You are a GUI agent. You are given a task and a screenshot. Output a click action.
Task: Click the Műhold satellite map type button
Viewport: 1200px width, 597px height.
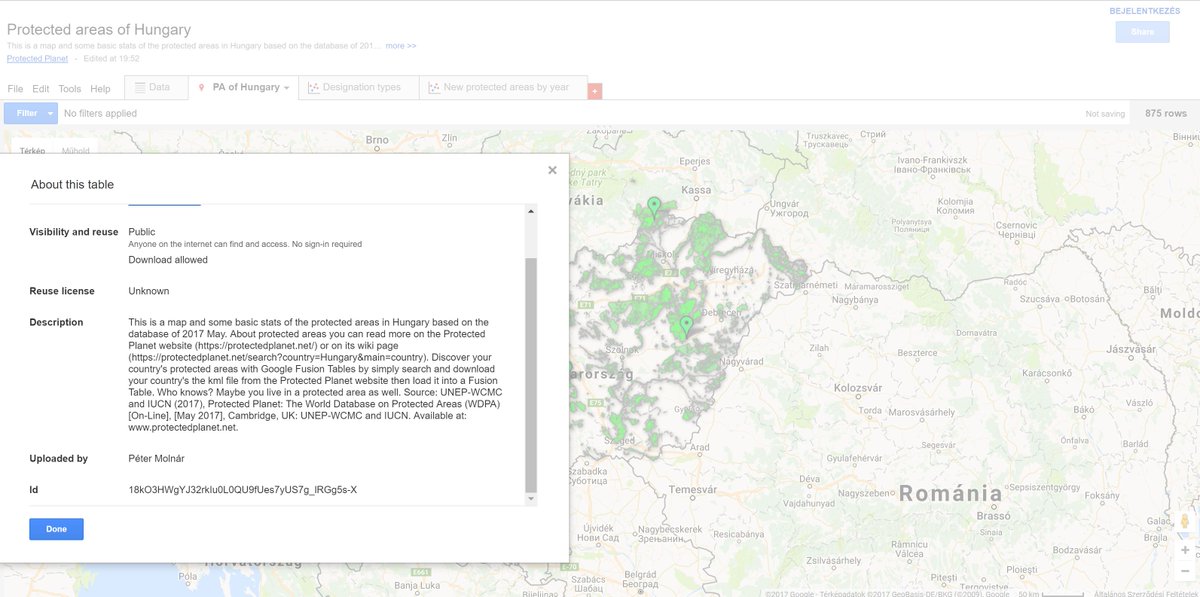click(76, 152)
